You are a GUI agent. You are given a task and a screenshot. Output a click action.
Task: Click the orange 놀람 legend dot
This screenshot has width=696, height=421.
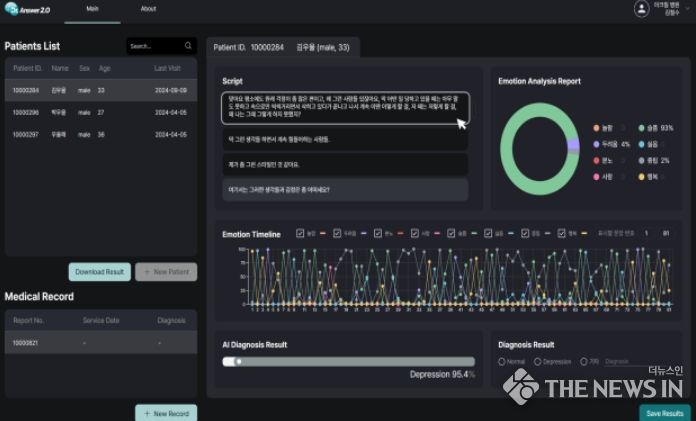[596, 128]
